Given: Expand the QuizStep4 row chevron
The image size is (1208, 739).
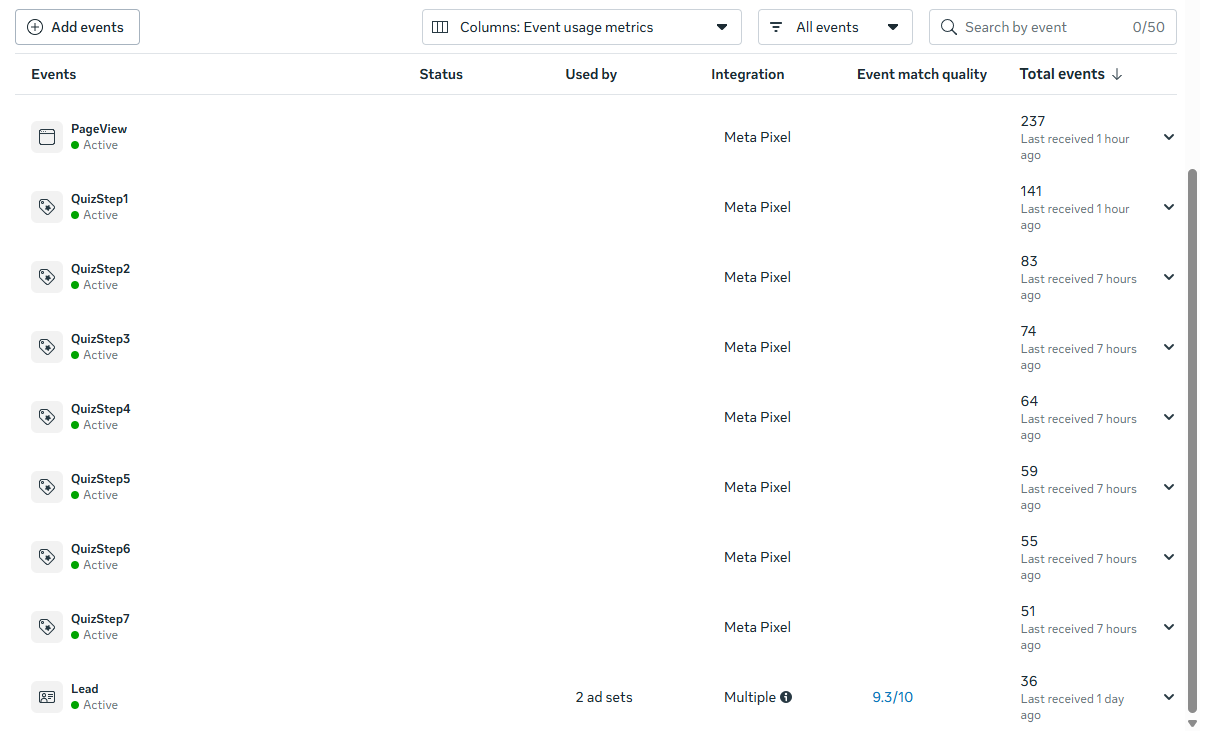Looking at the screenshot, I should click(1169, 417).
